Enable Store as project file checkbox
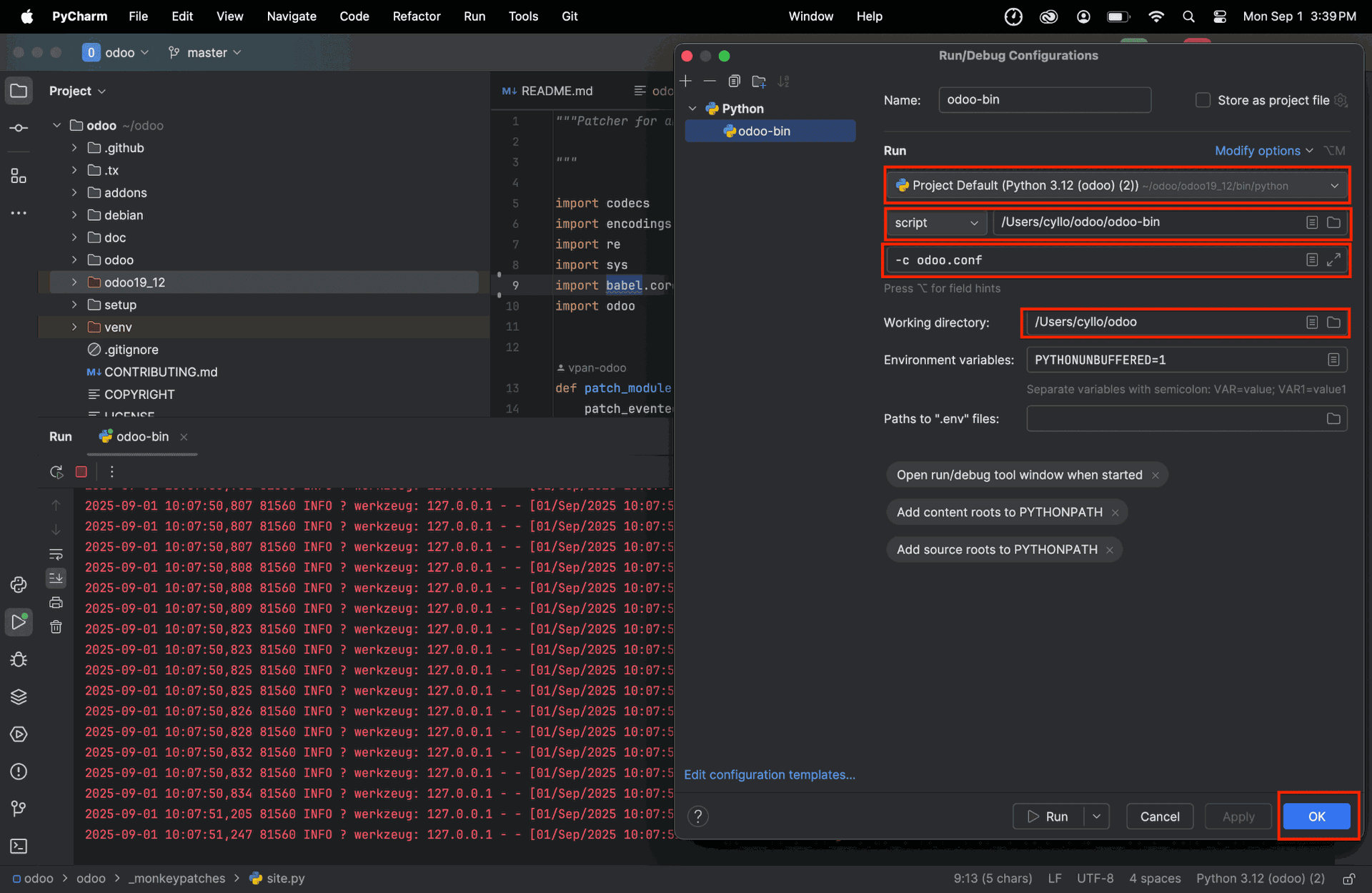This screenshot has height=893, width=1372. pyautogui.click(x=1203, y=101)
